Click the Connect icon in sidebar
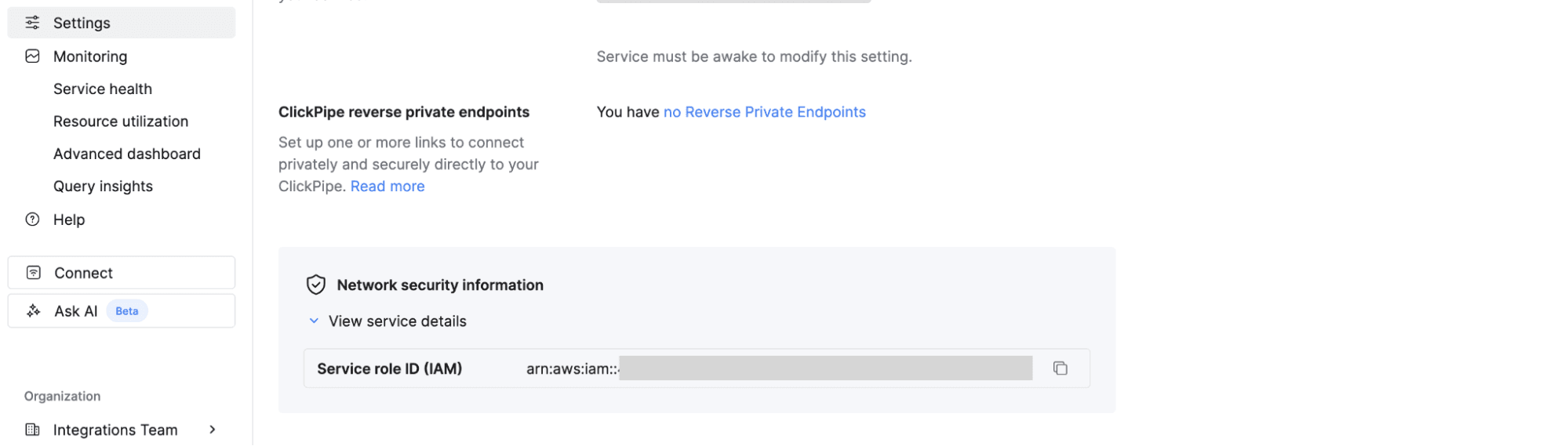Image resolution: width=1568 pixels, height=446 pixels. (x=34, y=273)
